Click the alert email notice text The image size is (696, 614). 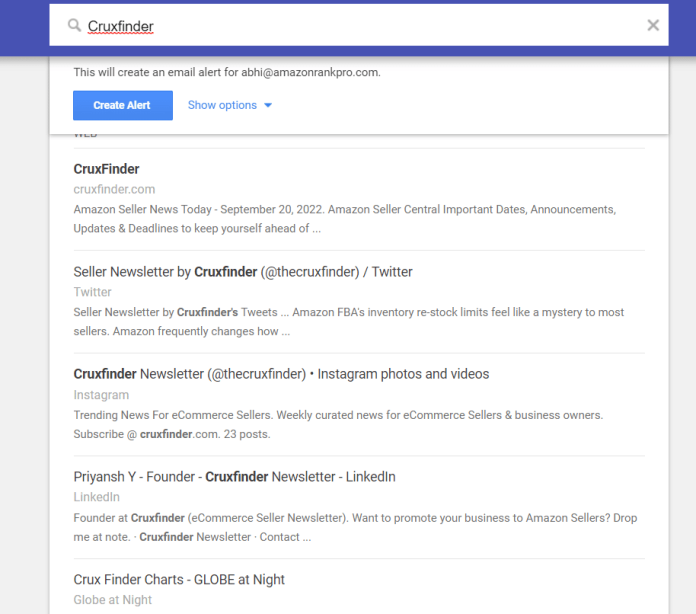pyautogui.click(x=227, y=72)
